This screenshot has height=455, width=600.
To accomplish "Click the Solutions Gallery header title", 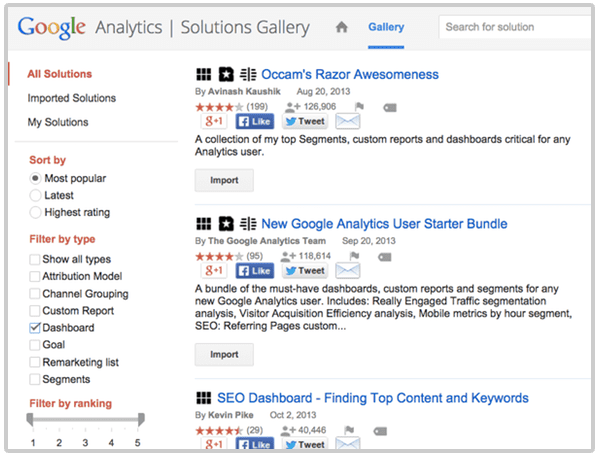I will pos(245,28).
